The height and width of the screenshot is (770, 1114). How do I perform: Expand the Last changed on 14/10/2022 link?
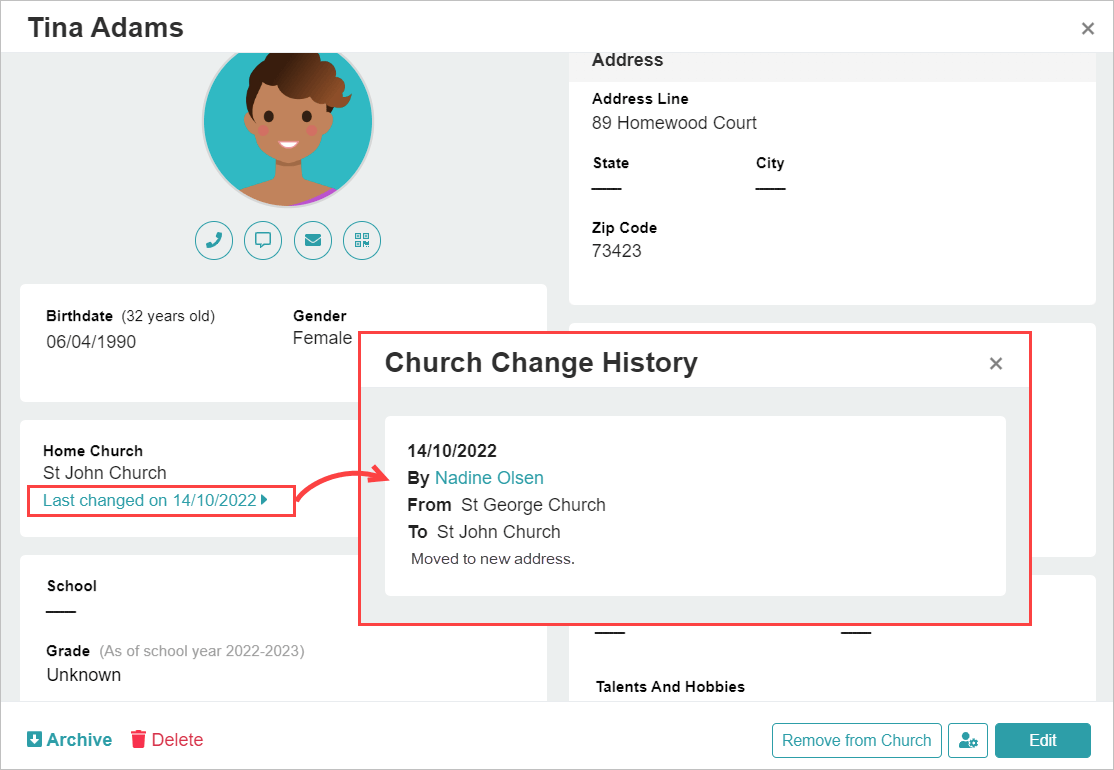point(155,500)
